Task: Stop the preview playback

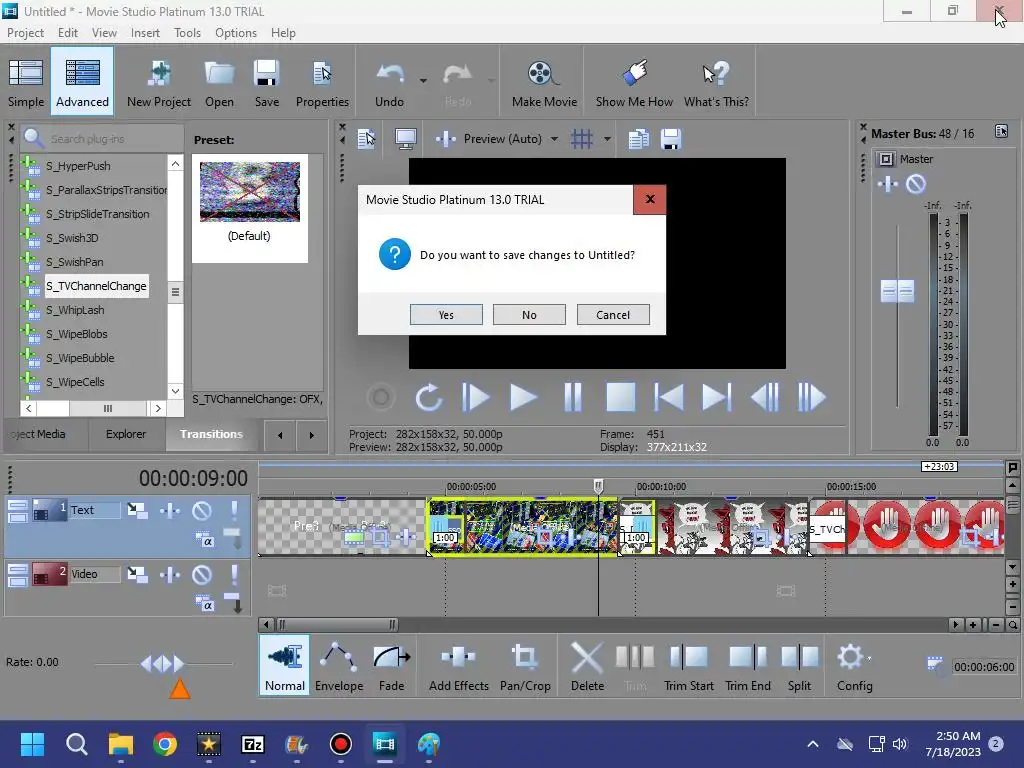Action: click(620, 397)
